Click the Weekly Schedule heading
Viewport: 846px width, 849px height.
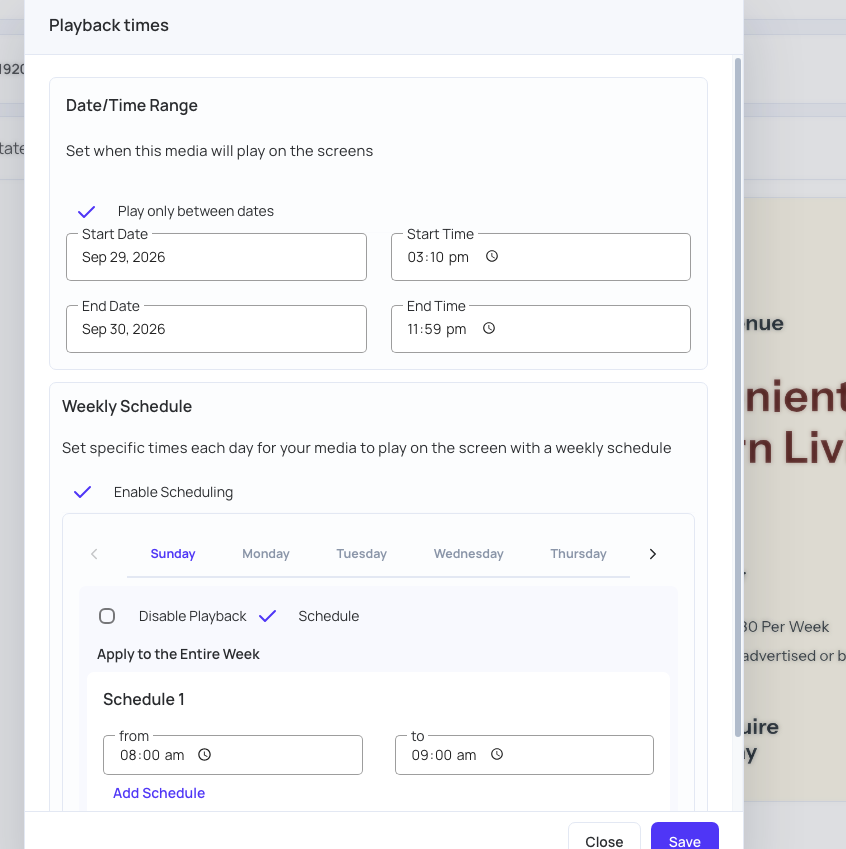click(127, 407)
